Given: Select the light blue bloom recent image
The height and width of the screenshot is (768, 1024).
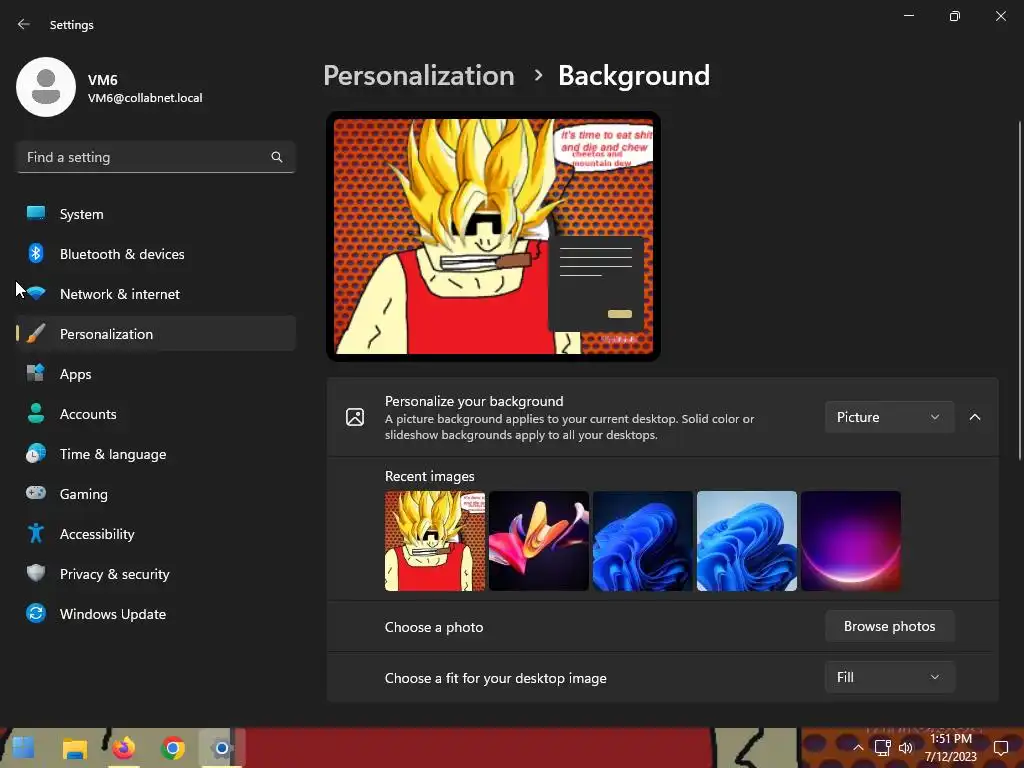Looking at the screenshot, I should pyautogui.click(x=746, y=541).
